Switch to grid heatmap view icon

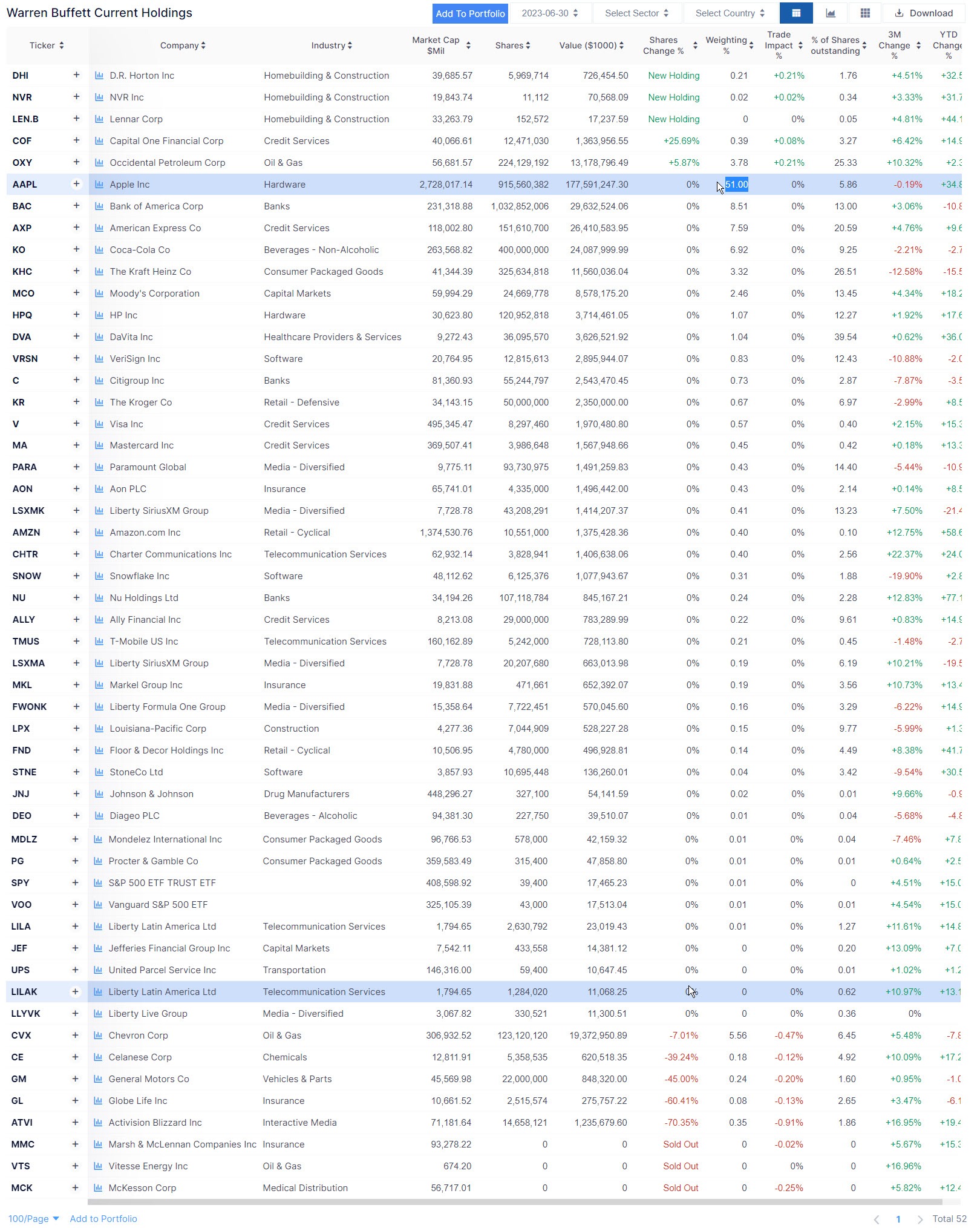tap(865, 13)
